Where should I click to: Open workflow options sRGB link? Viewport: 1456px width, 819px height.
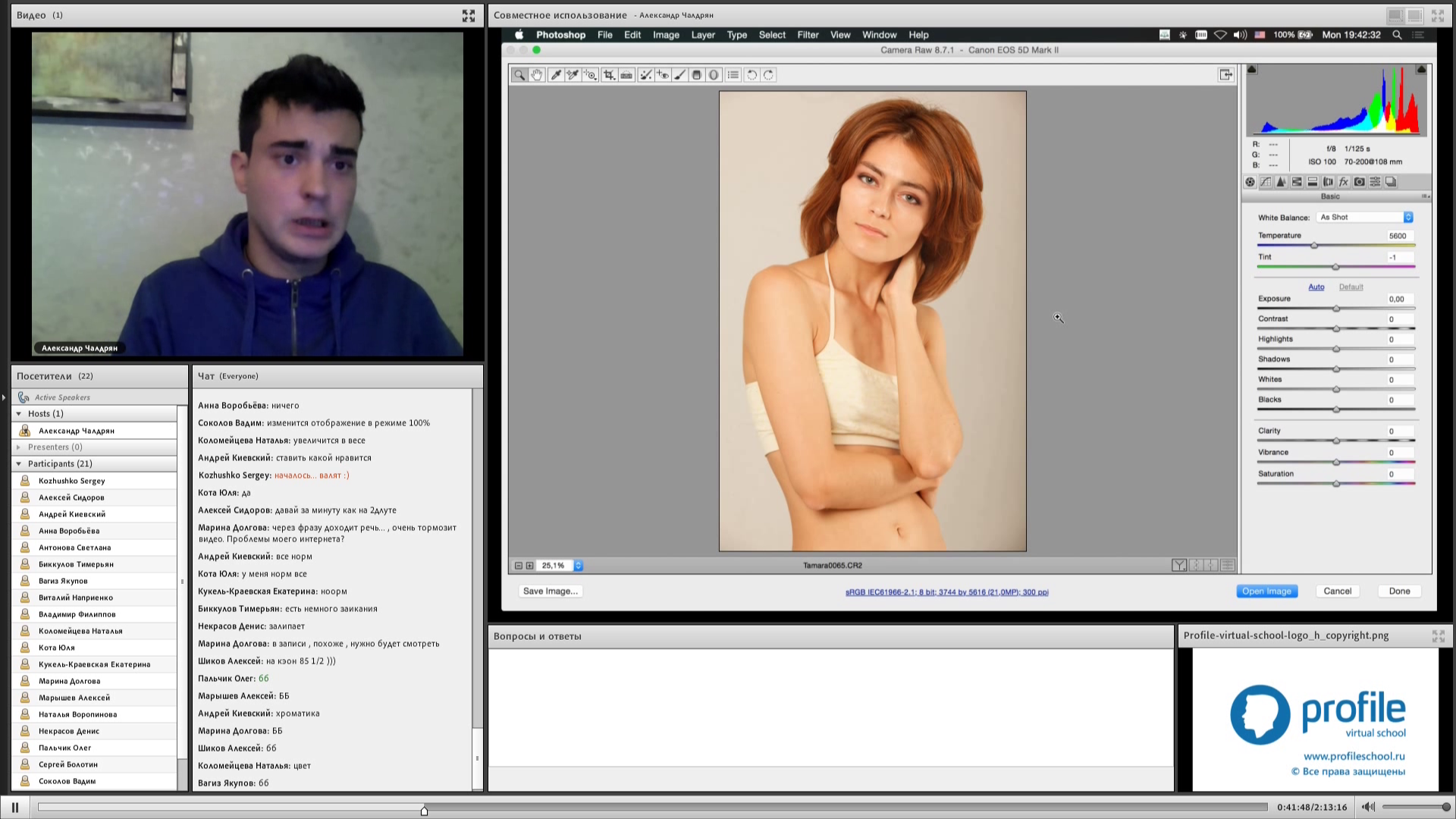(x=946, y=592)
